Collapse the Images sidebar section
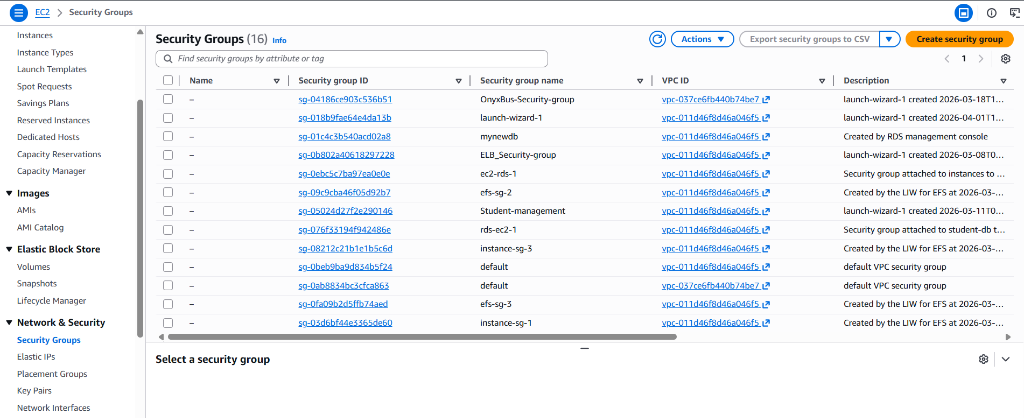Screen dimensions: 1024x418 coord(9,193)
